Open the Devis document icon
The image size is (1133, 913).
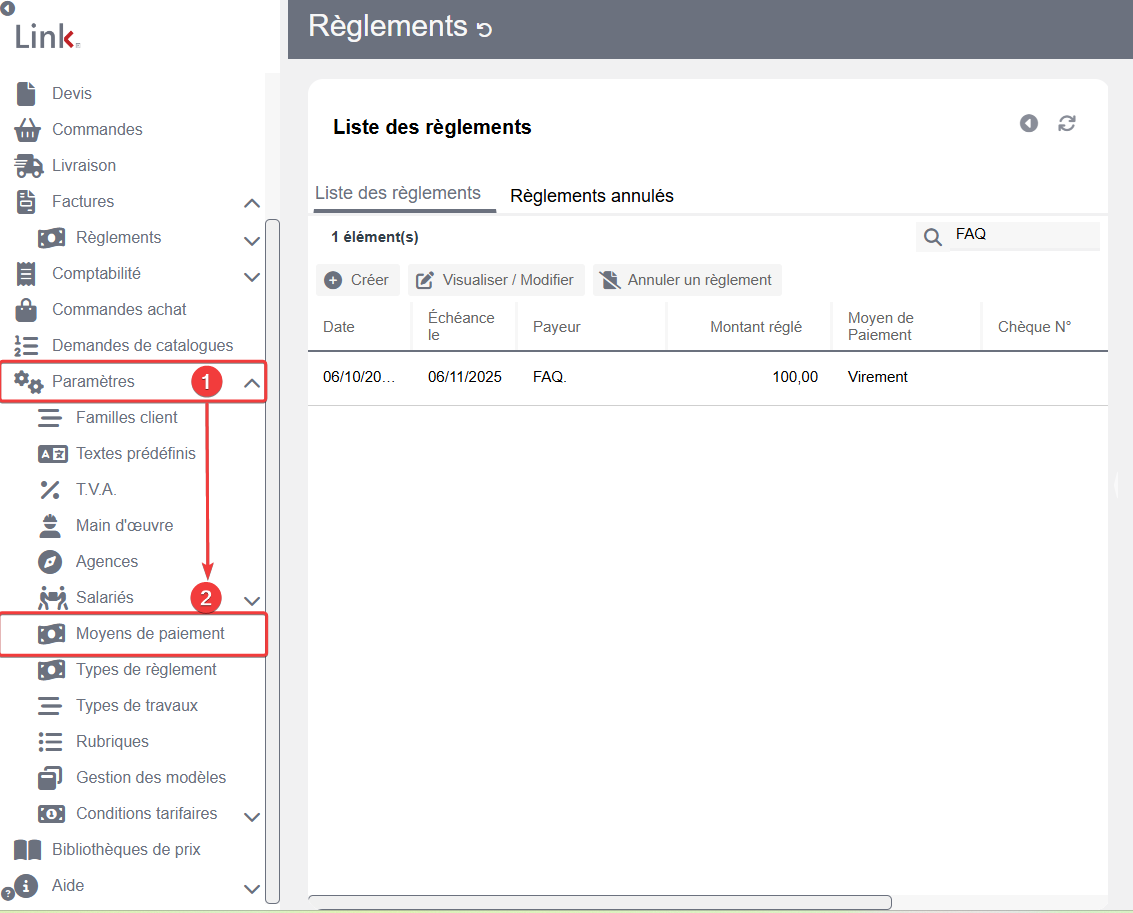(26, 94)
